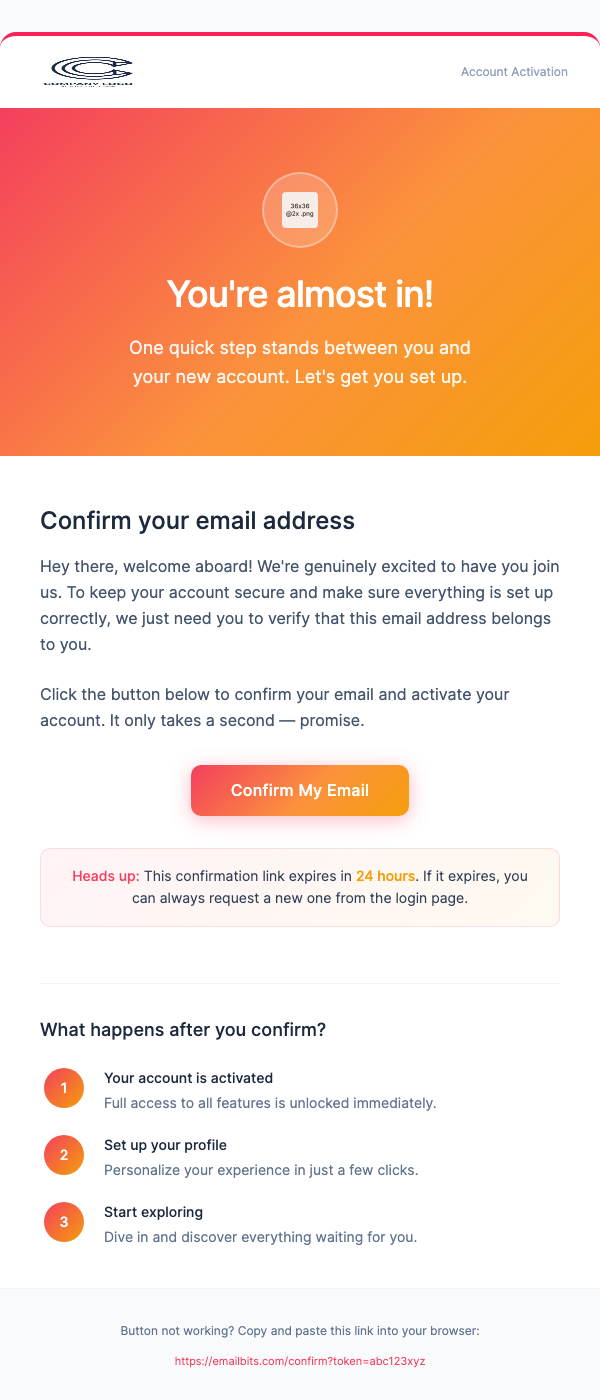Click the orange step 3 number badge
The image size is (600, 1400).
(x=64, y=1222)
